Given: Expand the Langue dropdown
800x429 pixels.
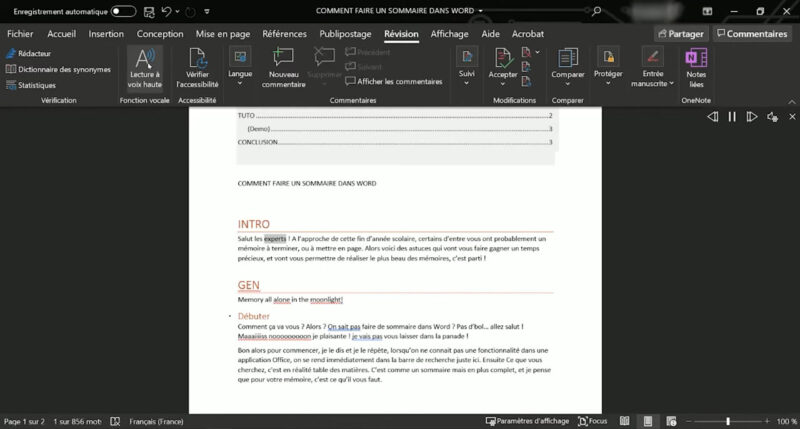Looking at the screenshot, I should point(240,82).
